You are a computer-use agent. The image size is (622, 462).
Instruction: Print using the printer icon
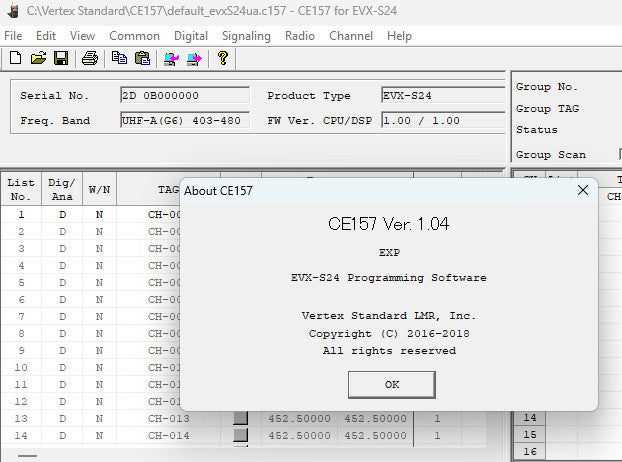click(x=90, y=58)
